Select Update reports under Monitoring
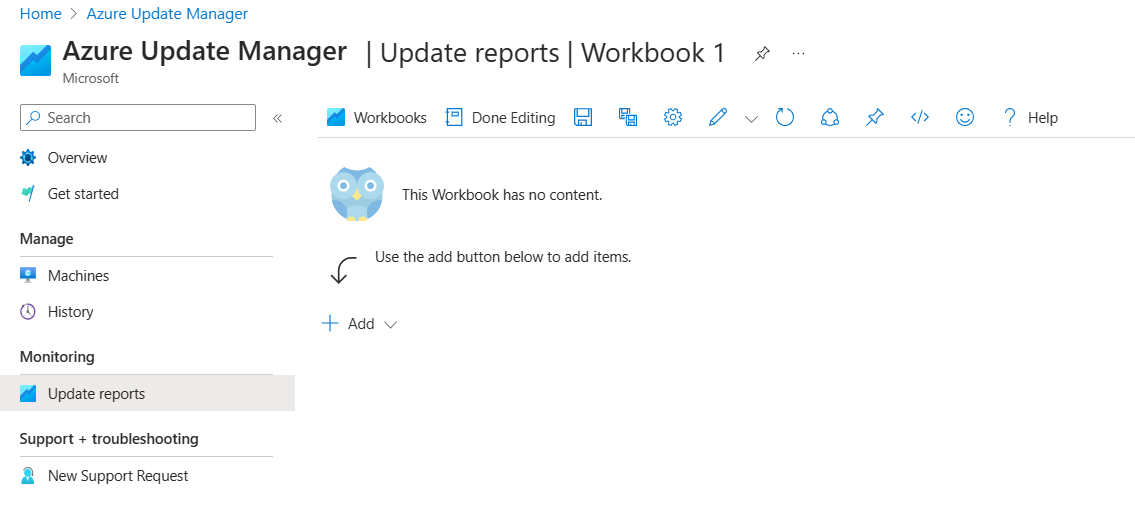The height and width of the screenshot is (520, 1135). click(148, 393)
